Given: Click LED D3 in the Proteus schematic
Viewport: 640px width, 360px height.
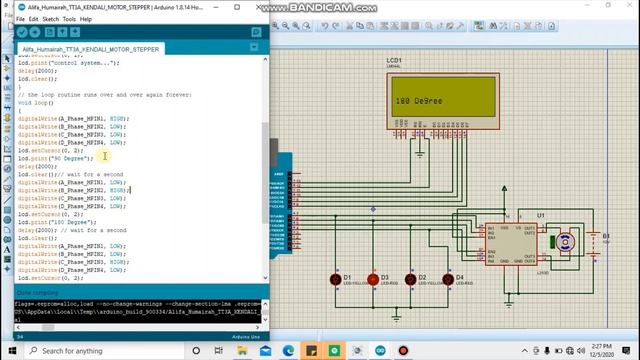Looking at the screenshot, I should (x=373, y=279).
